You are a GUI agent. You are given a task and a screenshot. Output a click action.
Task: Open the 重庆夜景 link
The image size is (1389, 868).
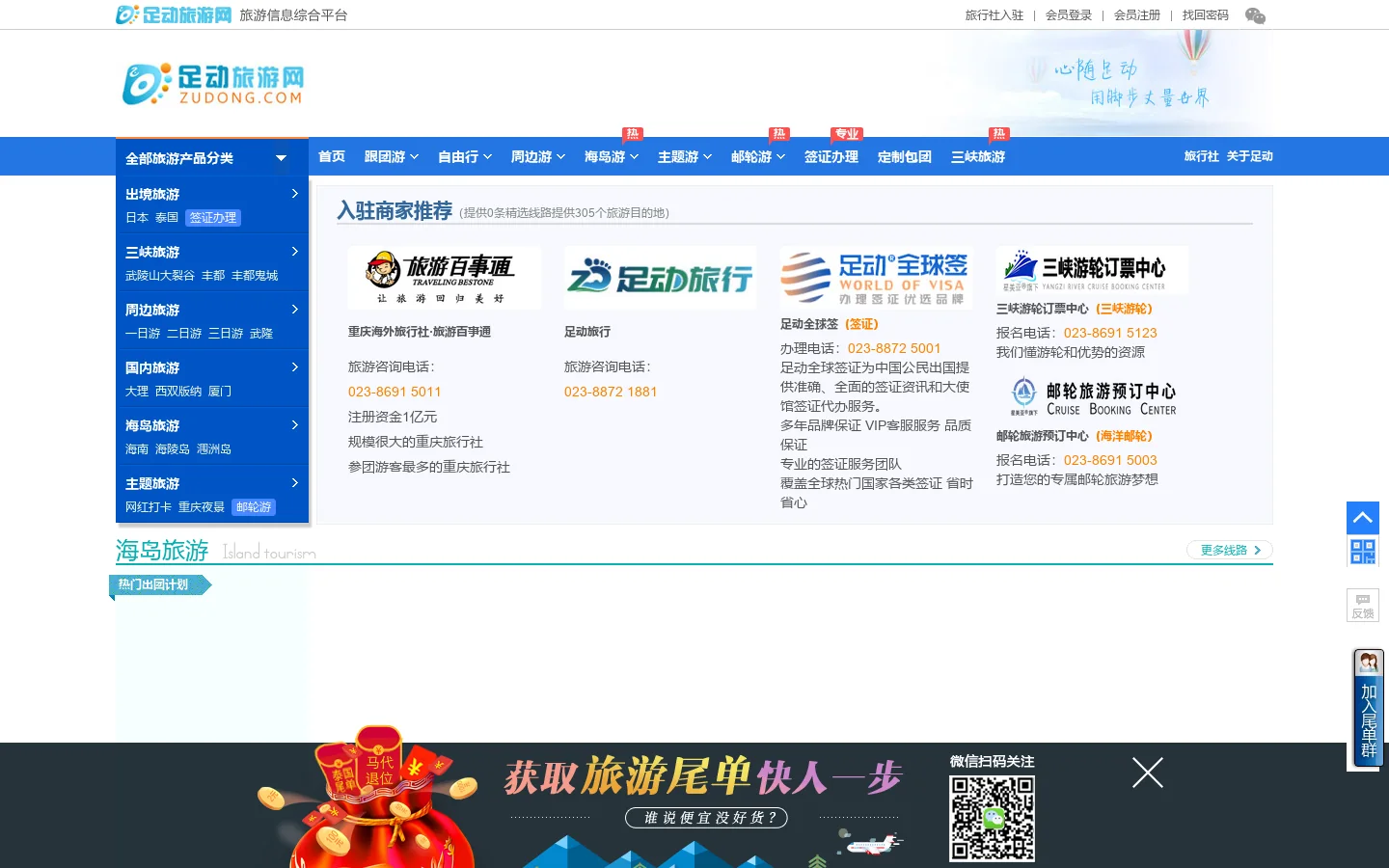tap(202, 507)
